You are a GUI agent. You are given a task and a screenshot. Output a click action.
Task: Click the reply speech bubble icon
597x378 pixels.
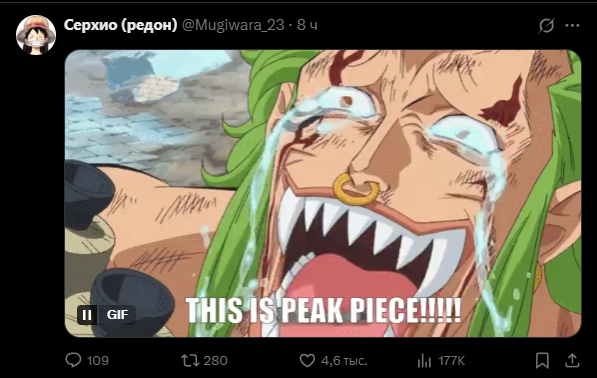tap(73, 360)
